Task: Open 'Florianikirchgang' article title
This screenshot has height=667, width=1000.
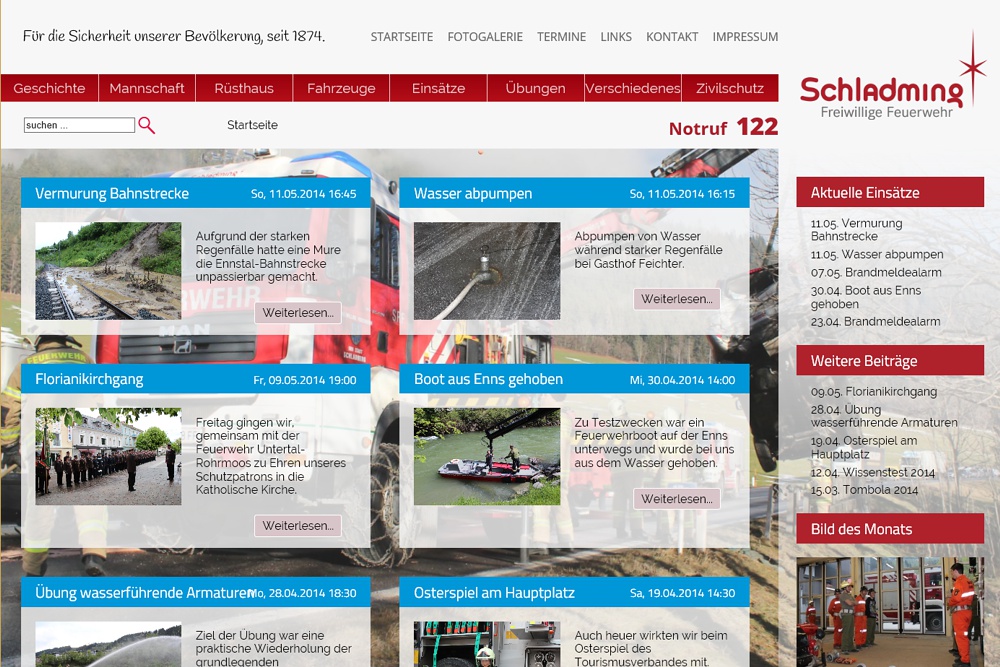Action: (x=89, y=379)
